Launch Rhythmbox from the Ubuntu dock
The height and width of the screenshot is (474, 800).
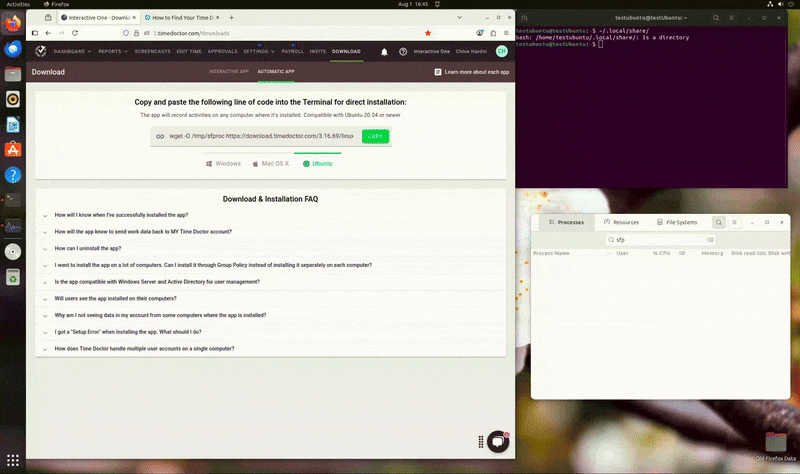point(13,99)
